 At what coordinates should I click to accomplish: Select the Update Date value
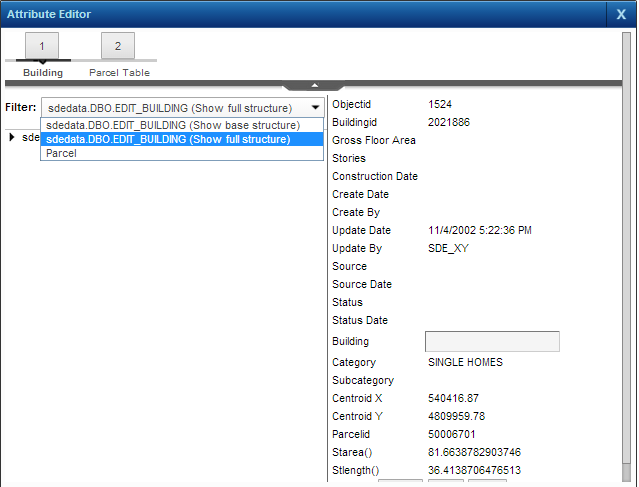click(x=479, y=230)
